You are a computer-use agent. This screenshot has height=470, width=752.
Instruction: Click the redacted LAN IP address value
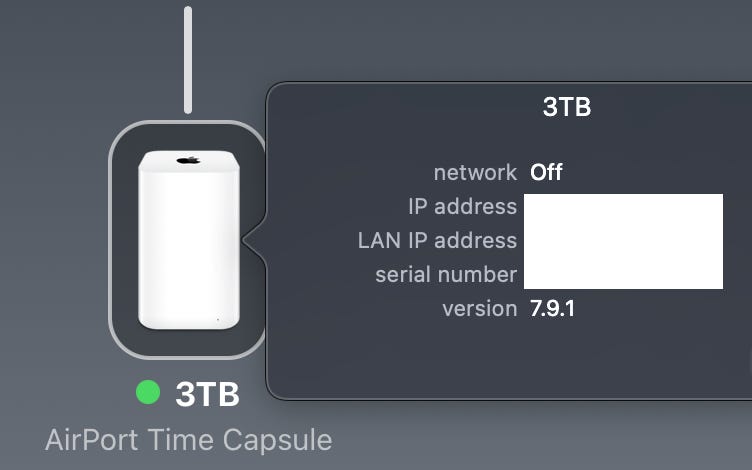pyautogui.click(x=622, y=241)
